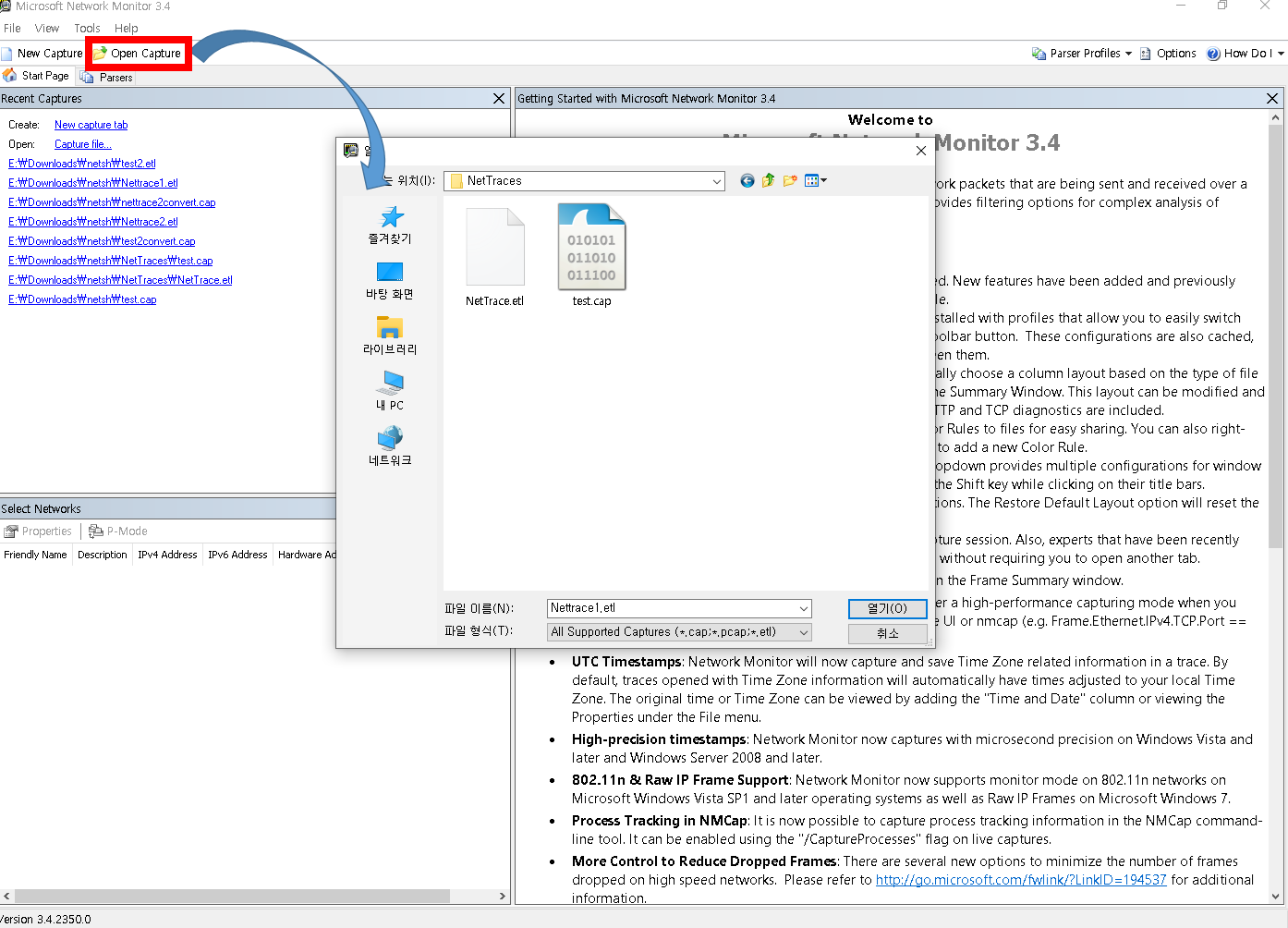Click the Friendly Name column header
This screenshot has width=1288, height=928.
pyautogui.click(x=35, y=555)
